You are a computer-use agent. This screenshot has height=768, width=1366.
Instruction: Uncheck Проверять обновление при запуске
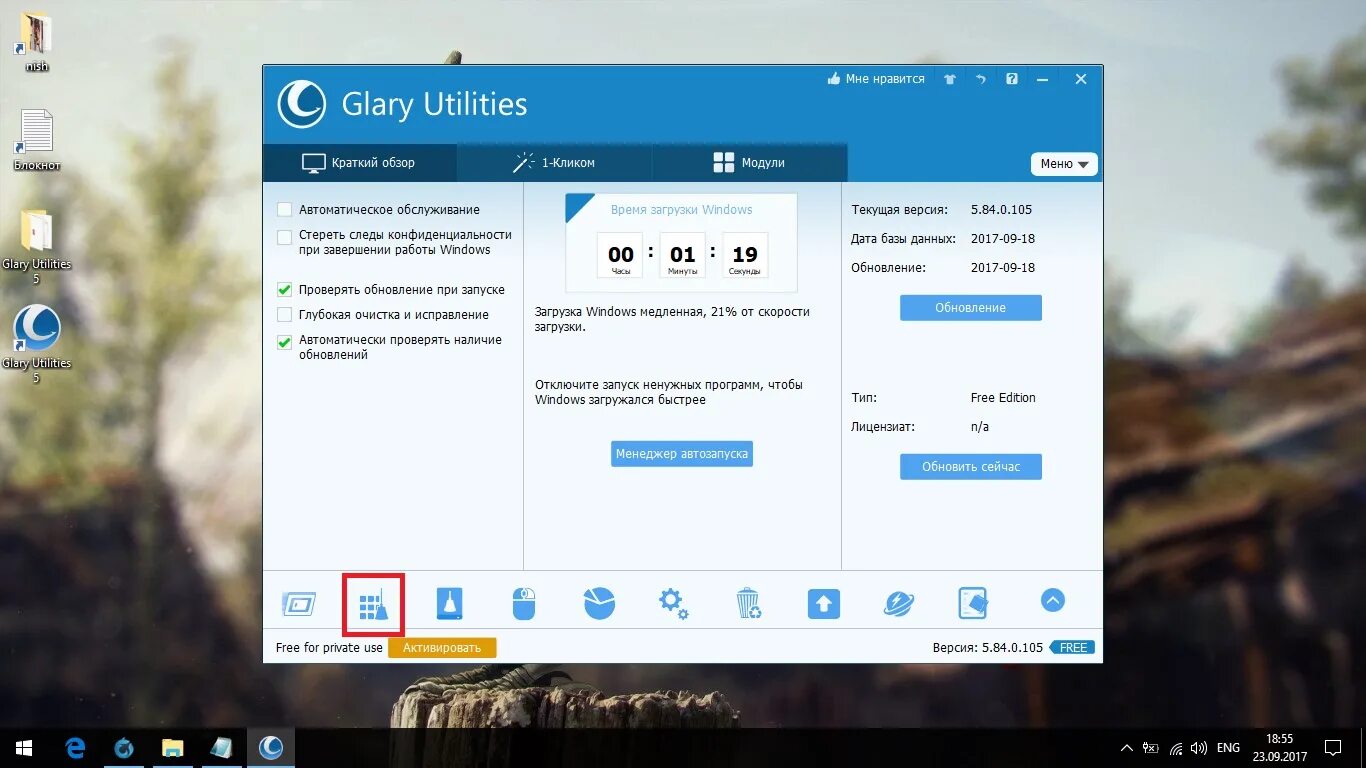point(285,290)
